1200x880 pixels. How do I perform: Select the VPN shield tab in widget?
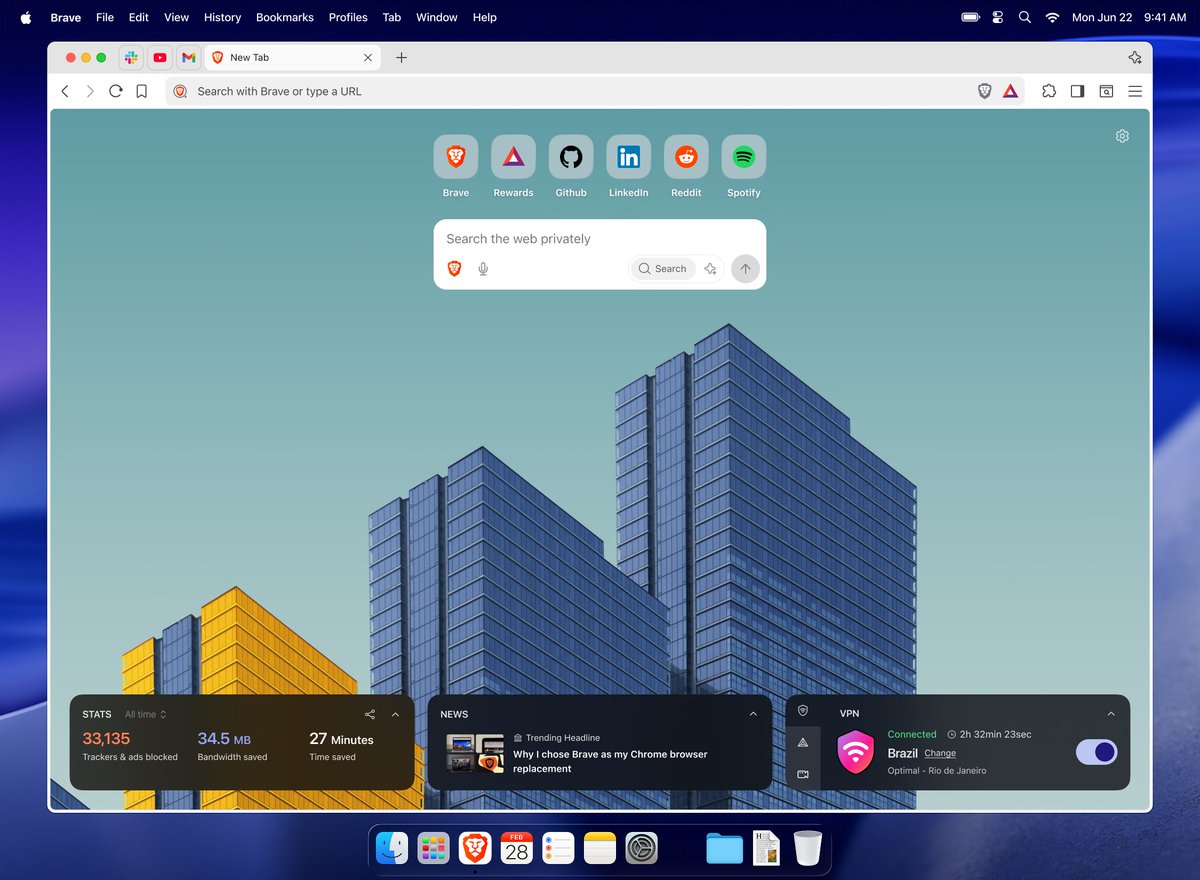803,710
